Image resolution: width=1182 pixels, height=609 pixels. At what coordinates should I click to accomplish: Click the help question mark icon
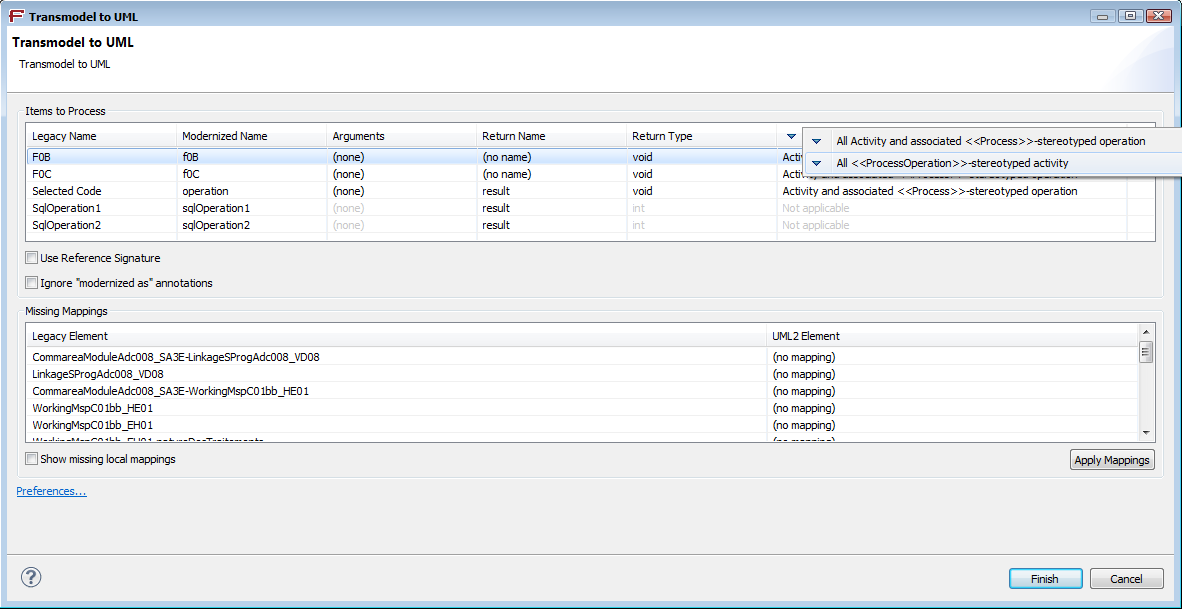(31, 577)
